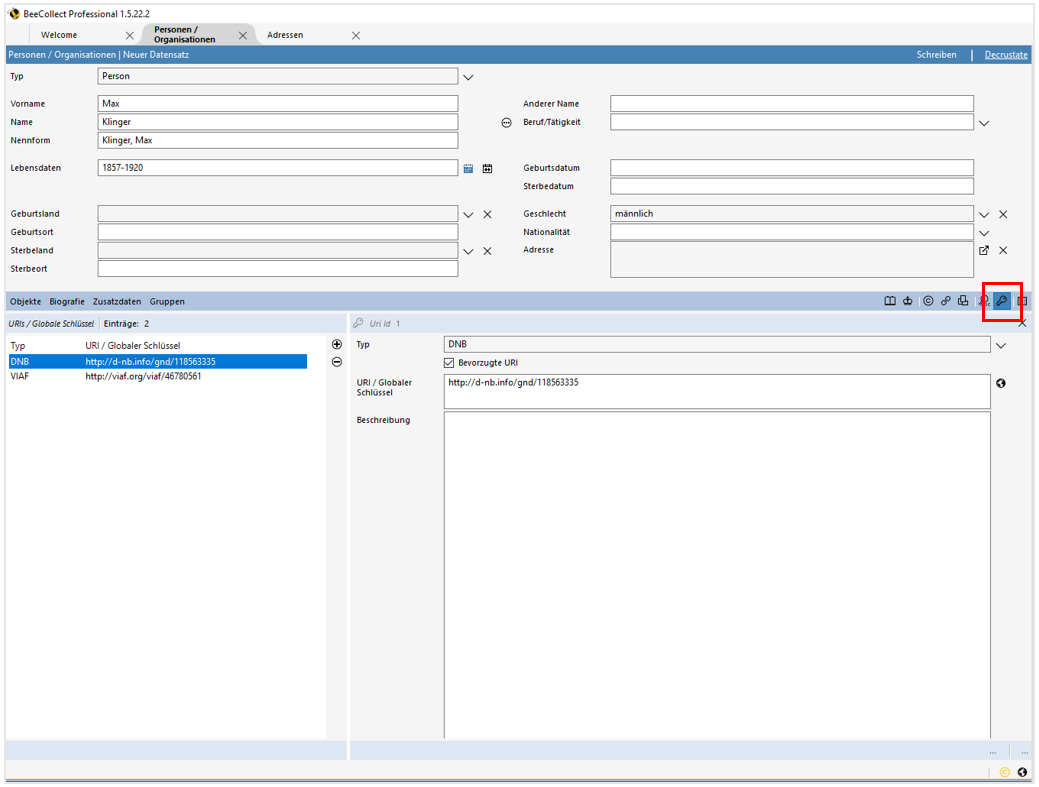Image resolution: width=1039 pixels, height=787 pixels.
Task: Click the Decrustate link
Action: tap(1005, 54)
